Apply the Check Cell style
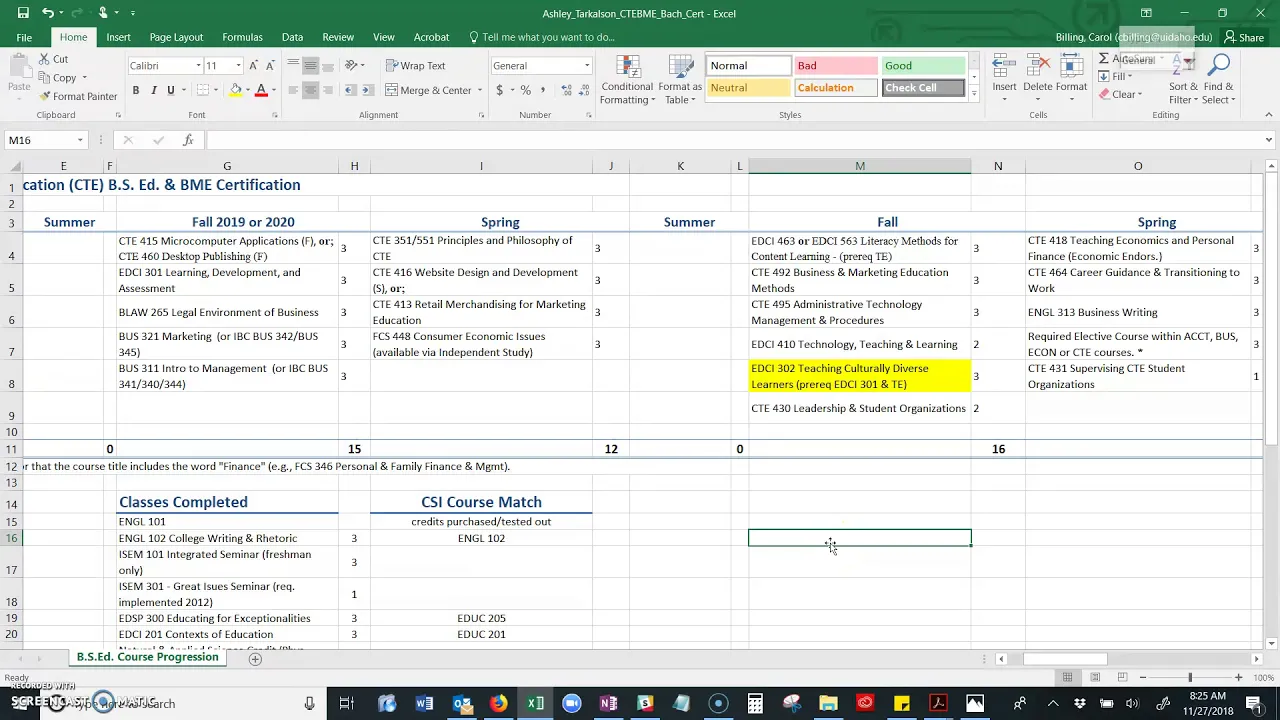Viewport: 1280px width, 720px height. [x=922, y=88]
